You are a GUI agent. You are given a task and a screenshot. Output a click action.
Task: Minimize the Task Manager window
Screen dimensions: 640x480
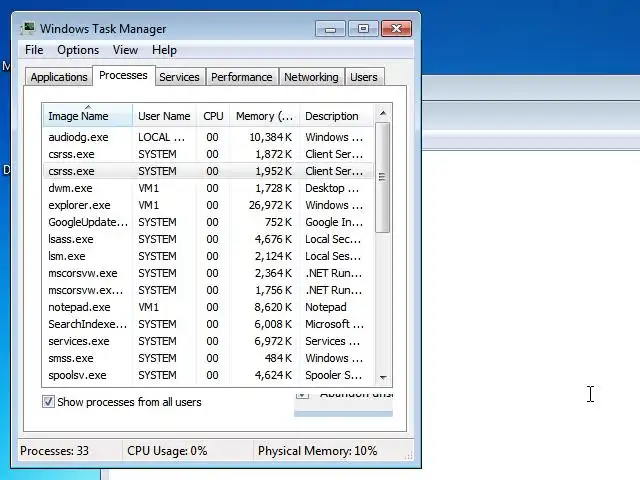coord(330,29)
